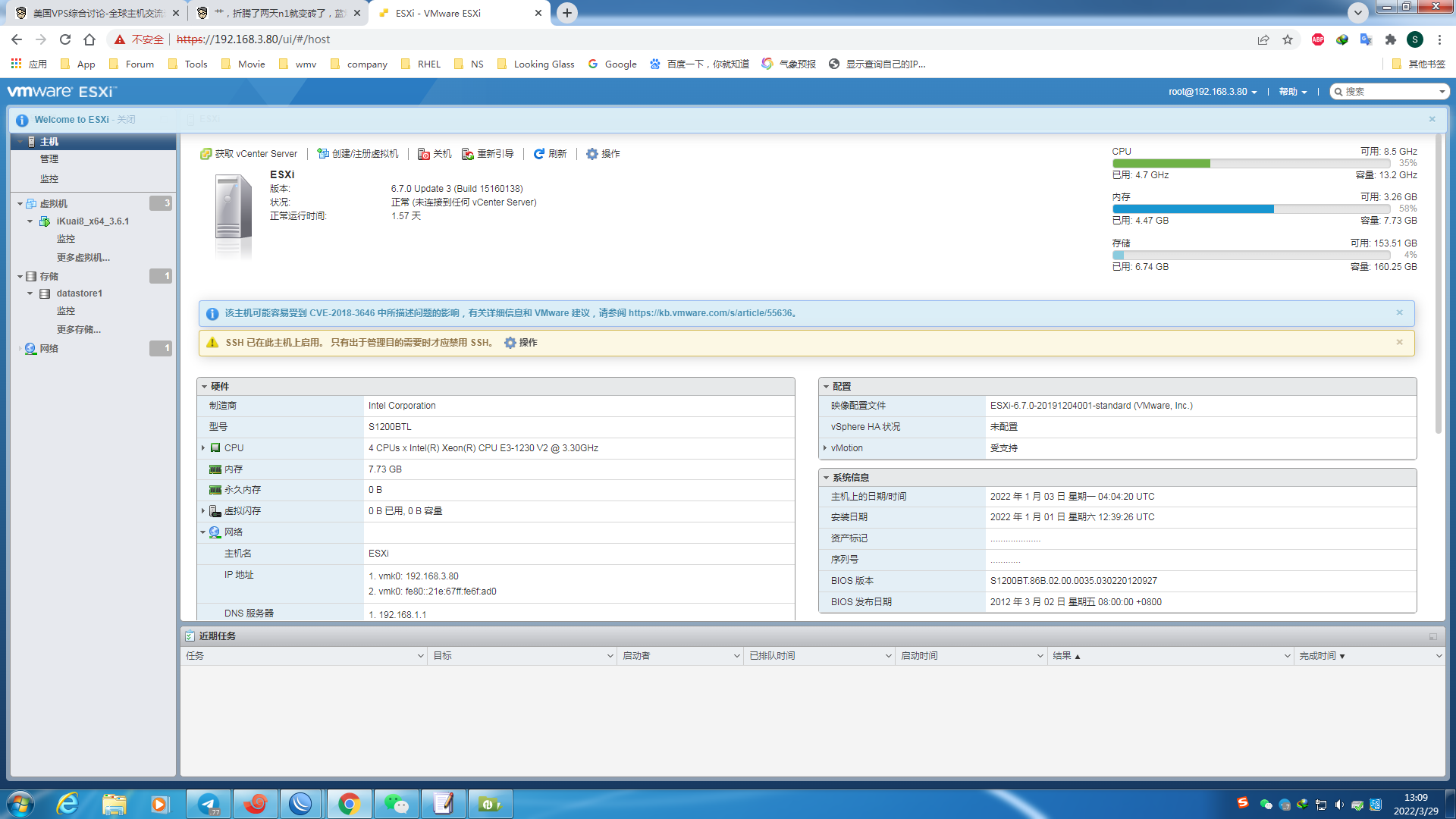This screenshot has height=819, width=1456.
Task: Open the 操作 gear in the SSH warning
Action: [521, 343]
